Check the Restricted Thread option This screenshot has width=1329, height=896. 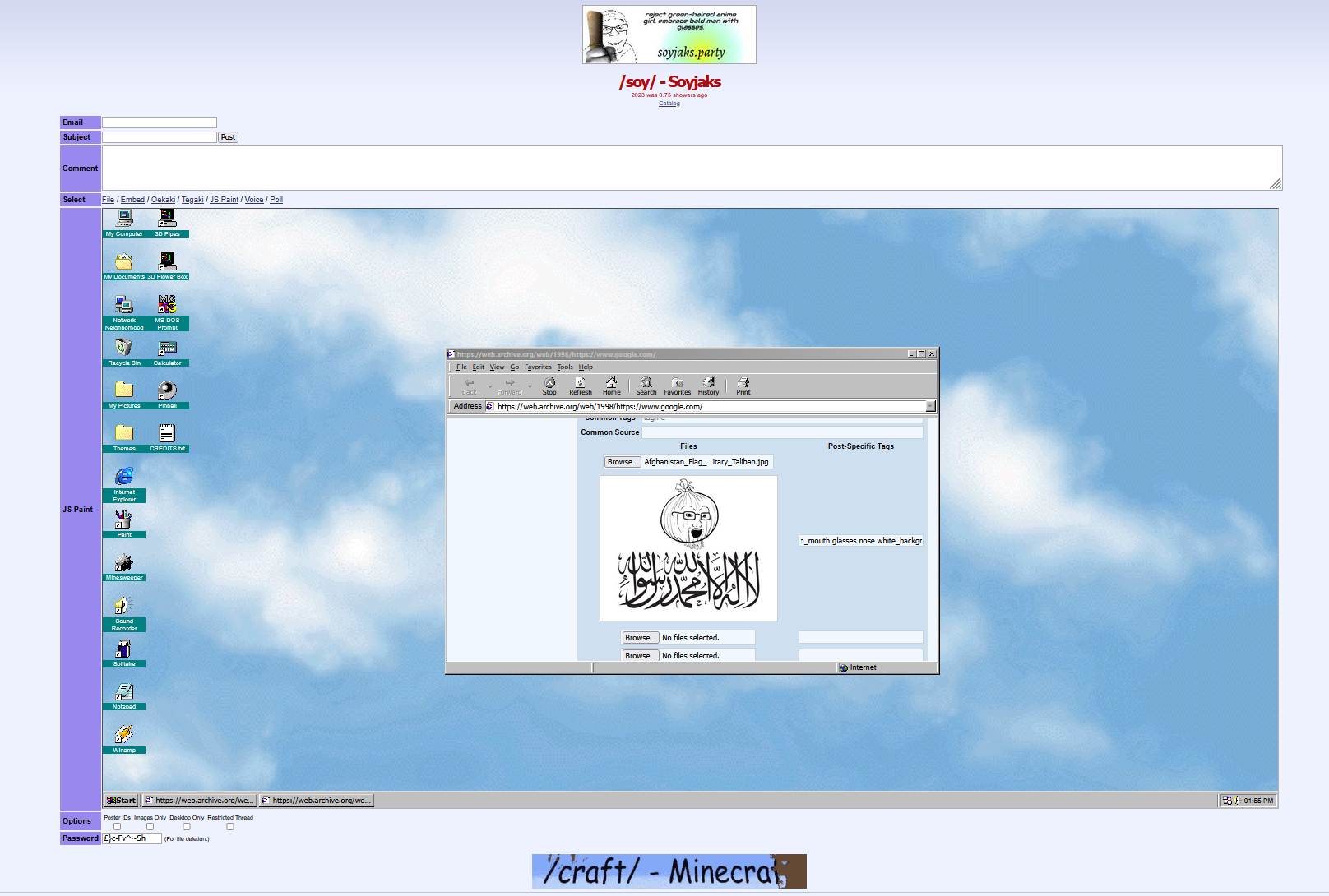[x=230, y=827]
